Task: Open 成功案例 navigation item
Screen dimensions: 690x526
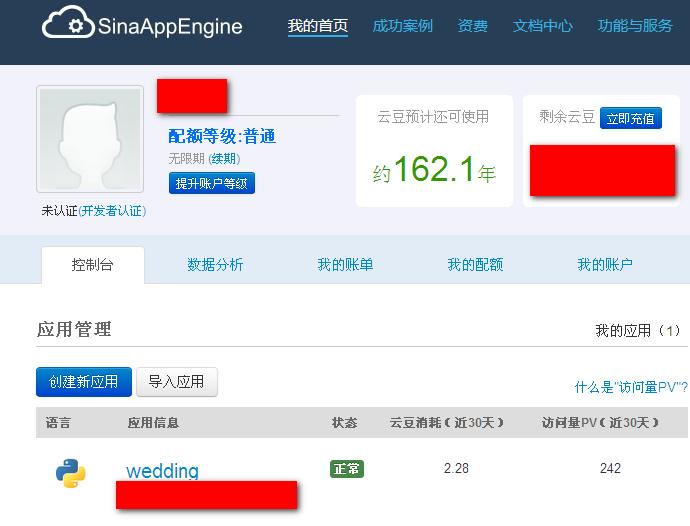Action: coord(403,26)
